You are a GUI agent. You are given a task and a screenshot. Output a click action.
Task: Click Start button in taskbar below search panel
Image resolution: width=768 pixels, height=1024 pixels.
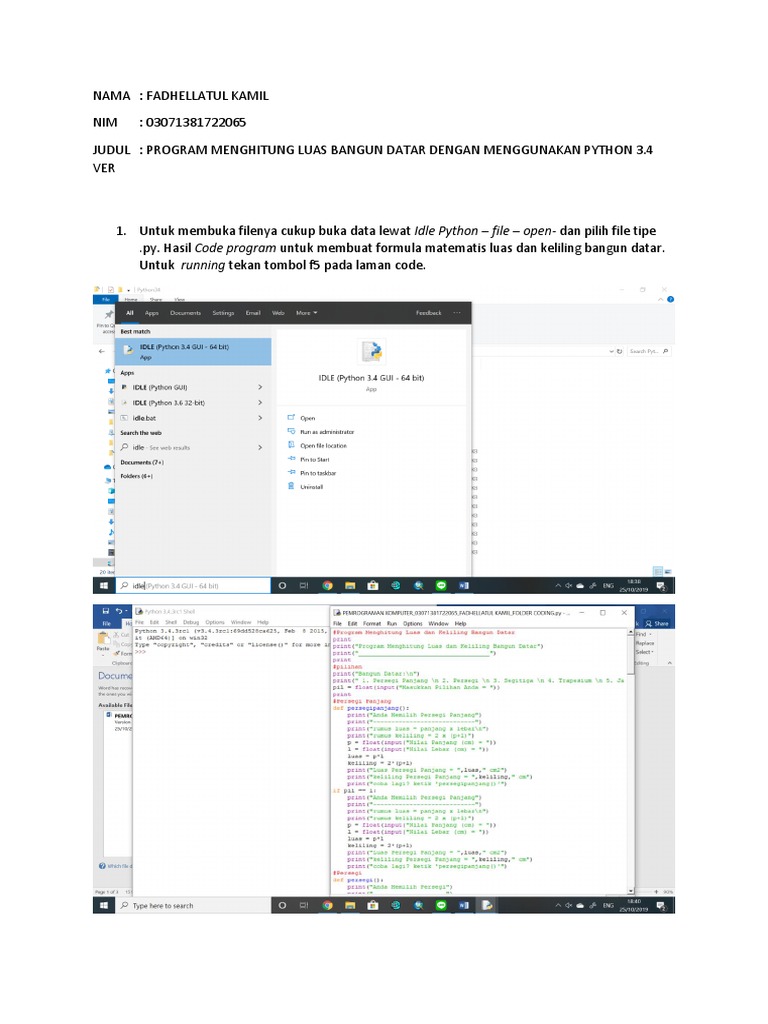pos(104,586)
